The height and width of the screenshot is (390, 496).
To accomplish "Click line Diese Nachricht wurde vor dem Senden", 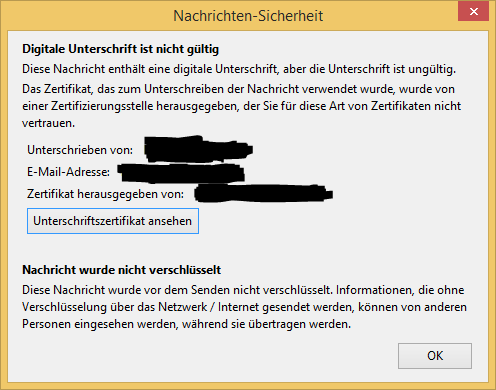I will tap(243, 290).
